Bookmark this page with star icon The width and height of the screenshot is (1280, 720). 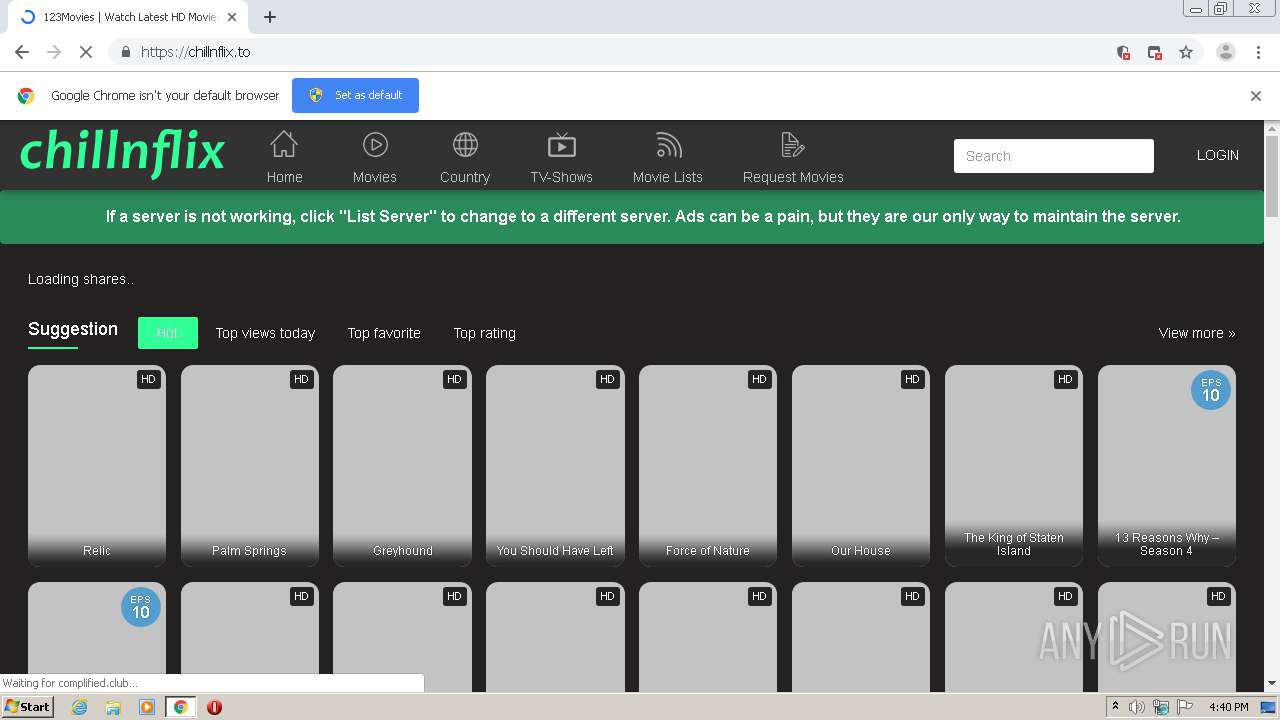pyautogui.click(x=1186, y=52)
